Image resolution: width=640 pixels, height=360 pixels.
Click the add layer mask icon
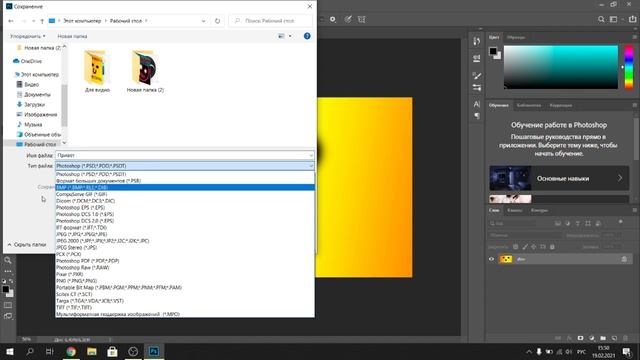pos(580,338)
